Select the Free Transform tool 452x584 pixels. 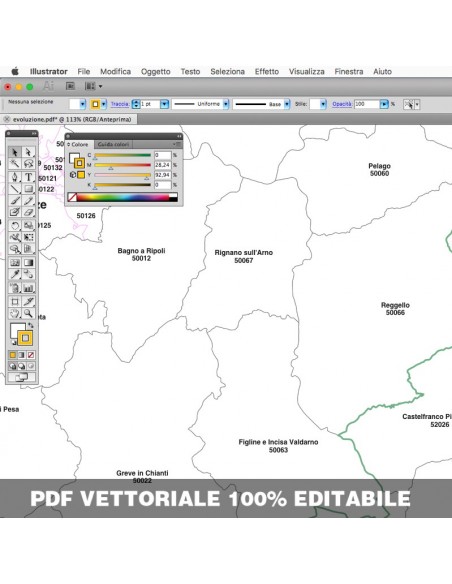tap(28, 237)
